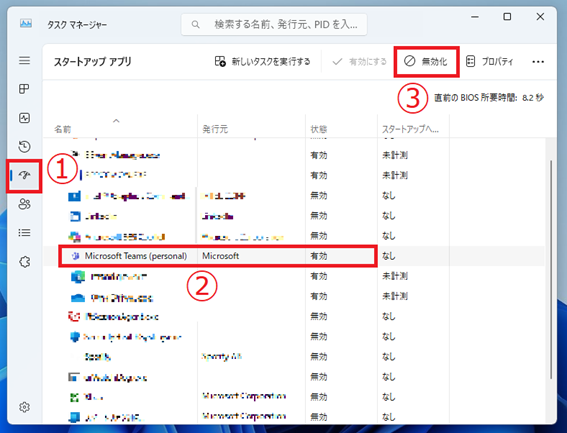The width and height of the screenshot is (567, 433).
Task: Select the Startup apps sidebar icon
Action: point(24,175)
